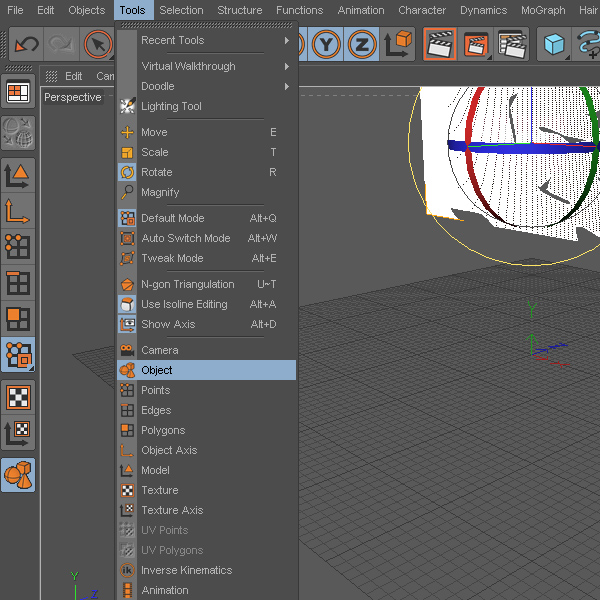This screenshot has width=600, height=600.
Task: Choose Default Mode in Tools menu
Action: (207, 218)
